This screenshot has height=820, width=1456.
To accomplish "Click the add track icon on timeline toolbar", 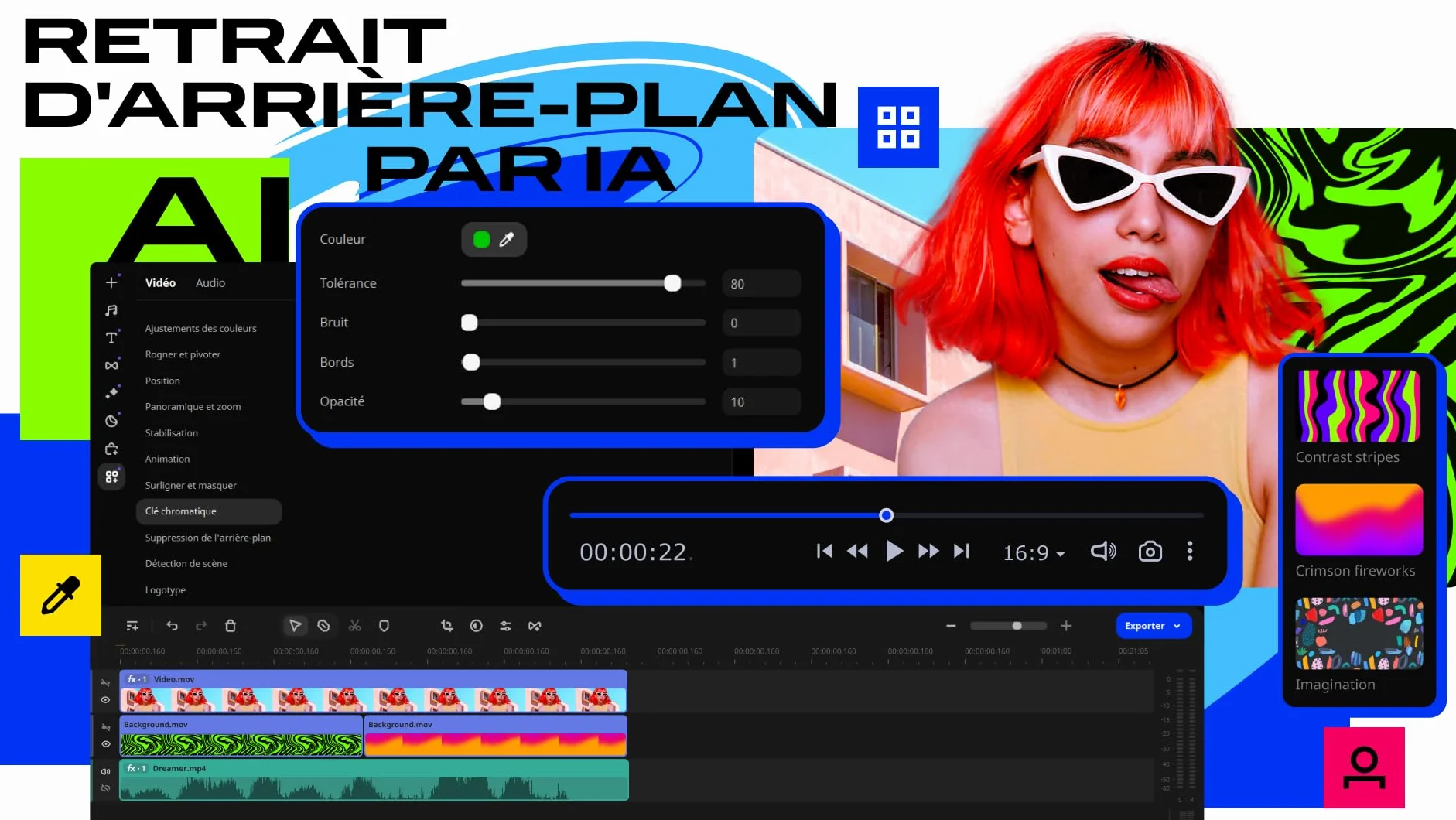I will pyautogui.click(x=132, y=626).
